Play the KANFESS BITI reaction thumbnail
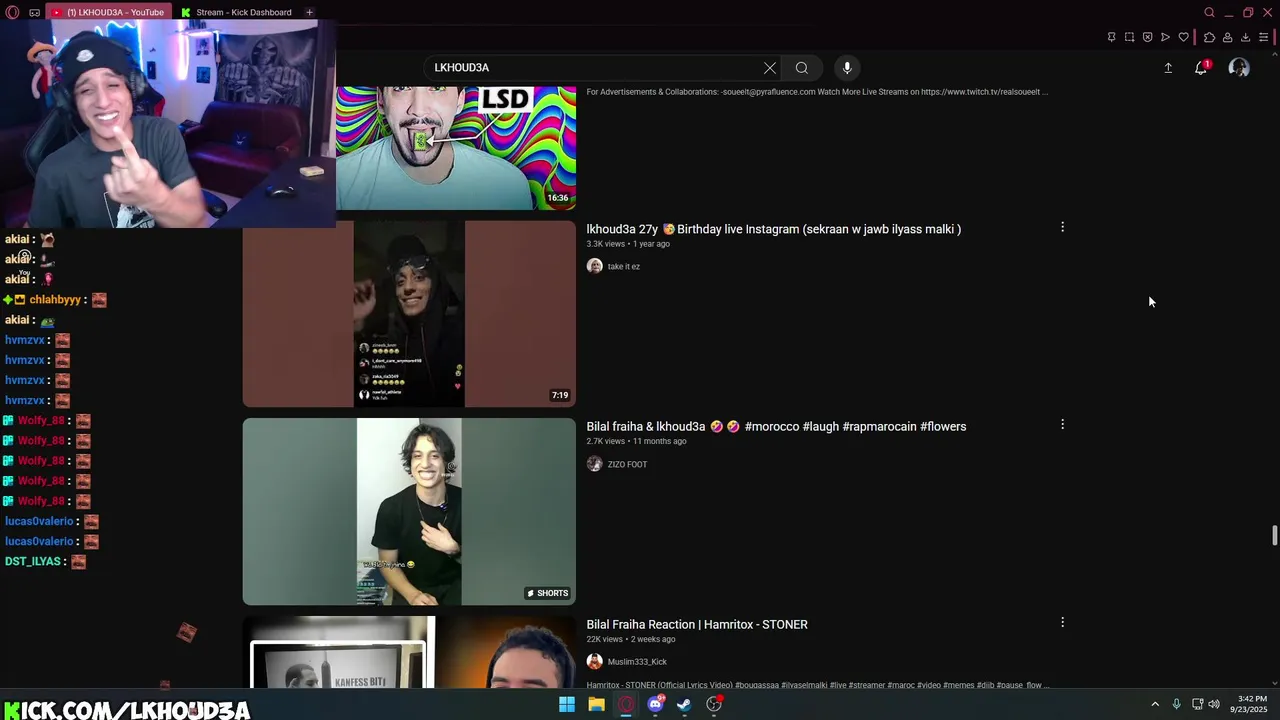This screenshot has width=1280, height=720. click(409, 652)
